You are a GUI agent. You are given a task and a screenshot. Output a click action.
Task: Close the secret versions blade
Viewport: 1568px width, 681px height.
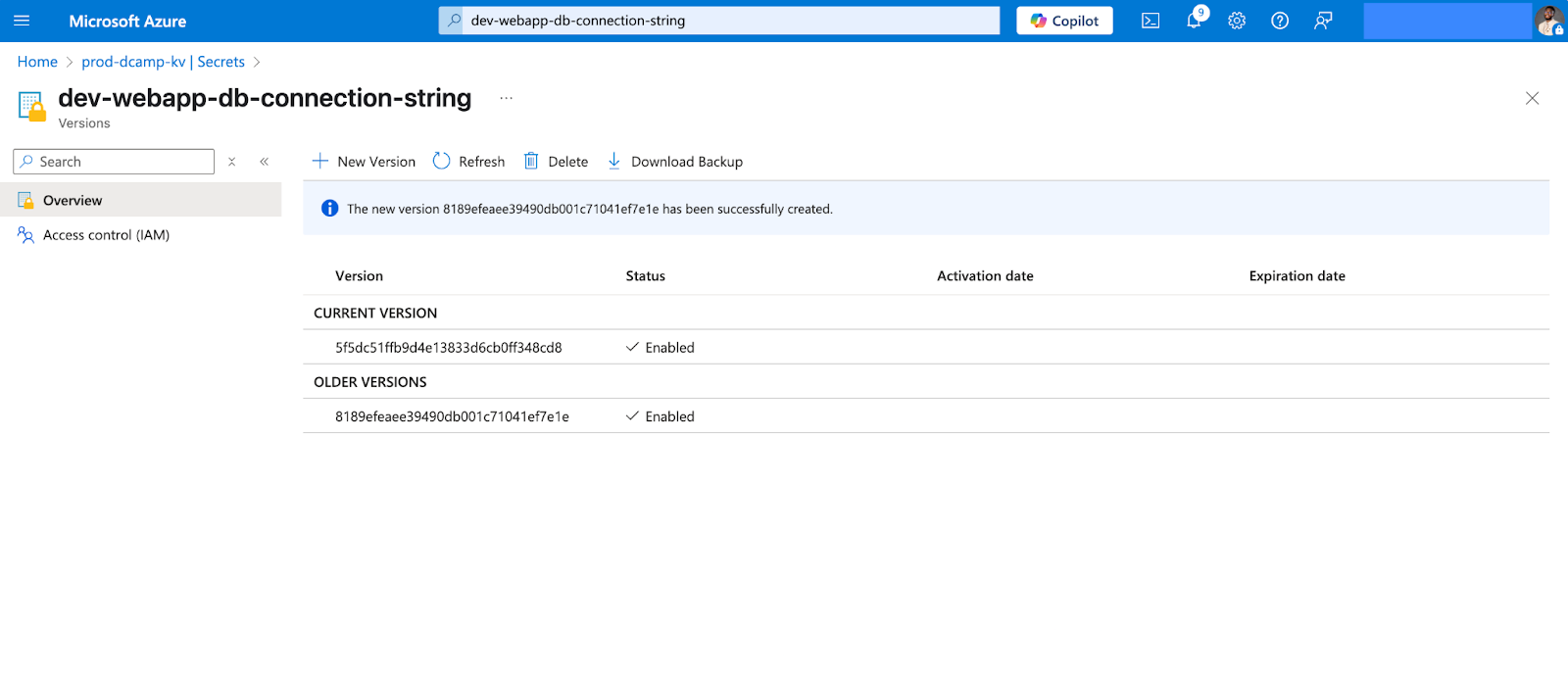point(1532,98)
